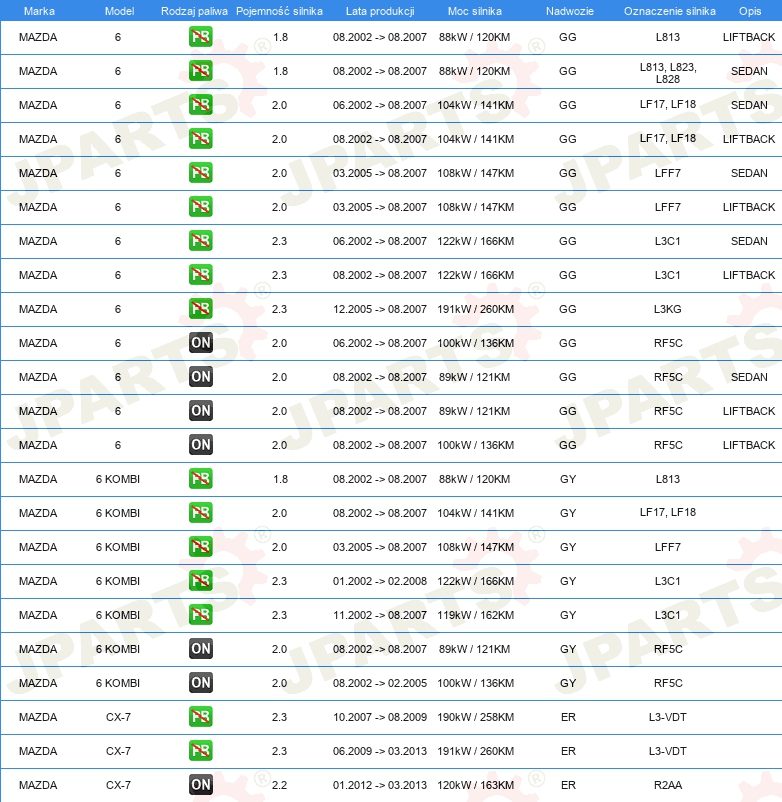Click diesel ON icon in 06.2002 RF5C row
Image resolution: width=782 pixels, height=802 pixels.
click(x=200, y=343)
